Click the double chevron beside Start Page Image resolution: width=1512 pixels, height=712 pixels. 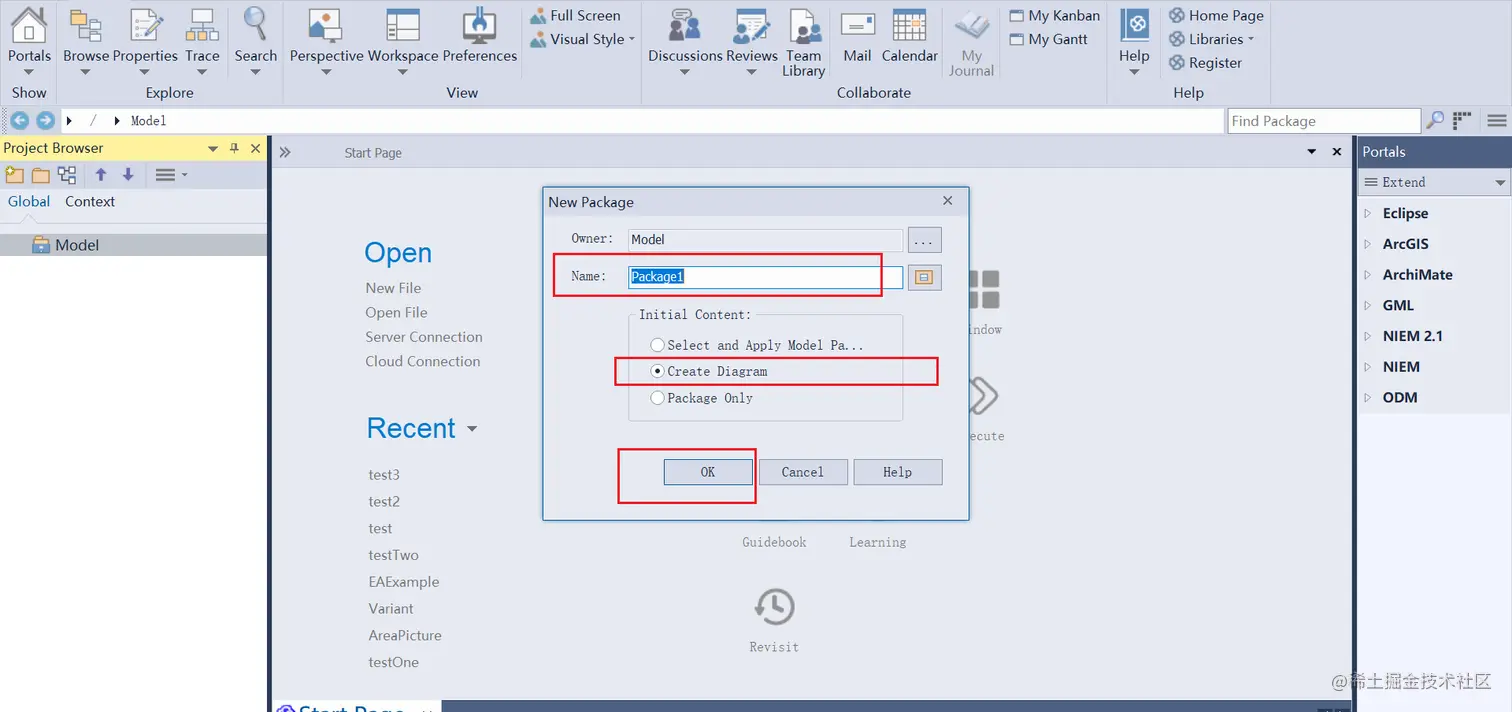click(285, 152)
